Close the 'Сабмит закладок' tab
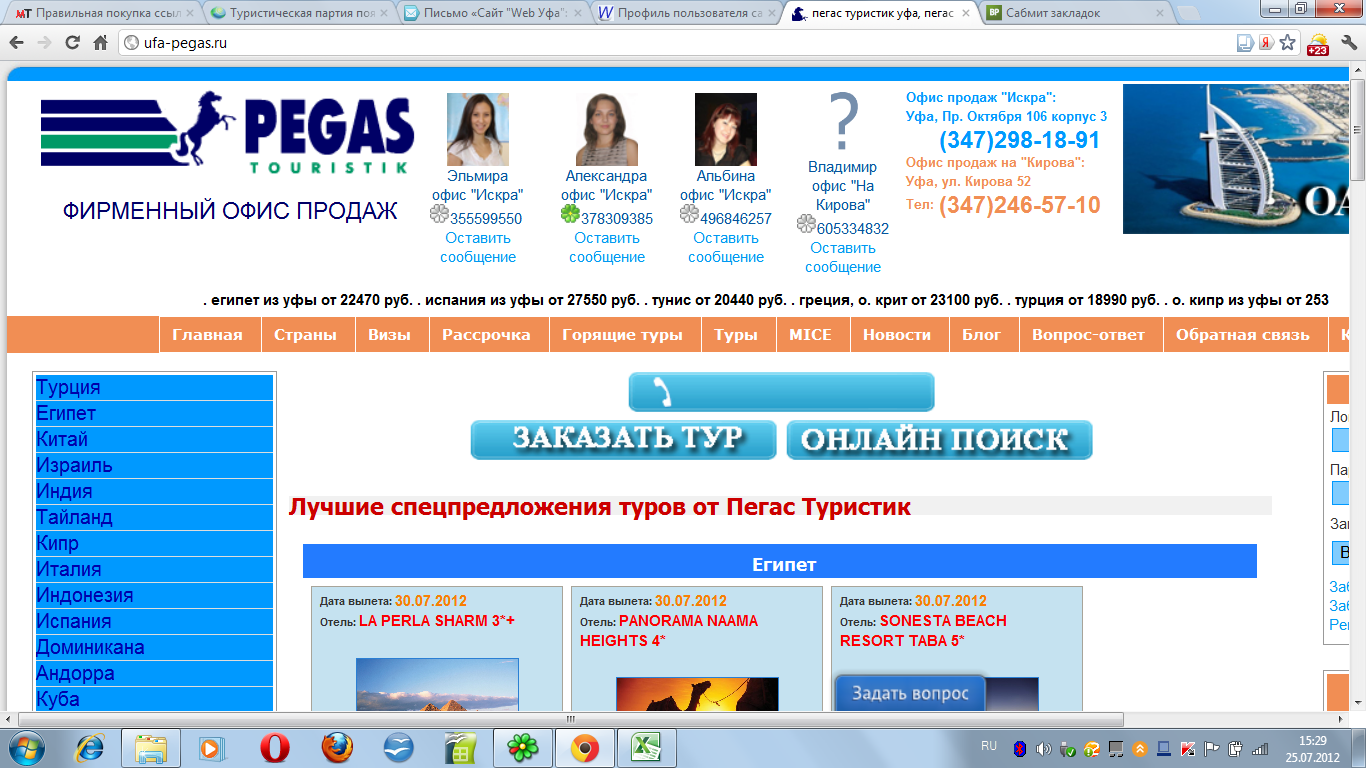 1159,13
